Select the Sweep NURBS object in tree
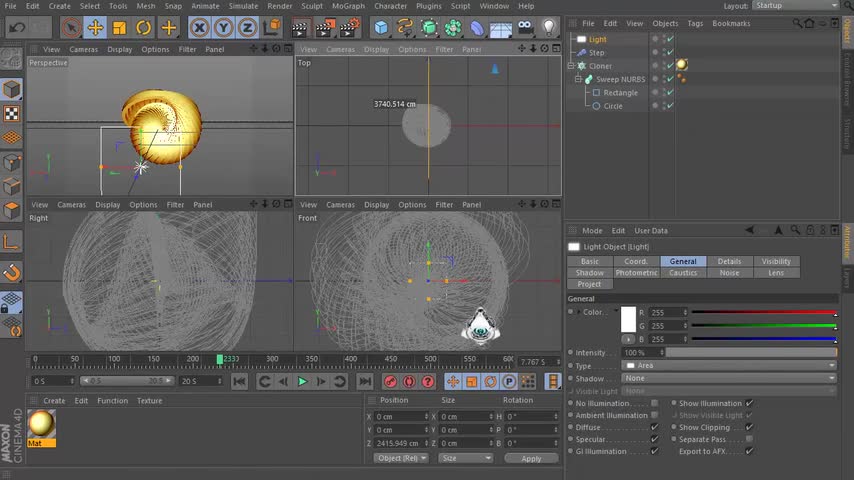Viewport: 854px width, 480px height. pos(620,79)
